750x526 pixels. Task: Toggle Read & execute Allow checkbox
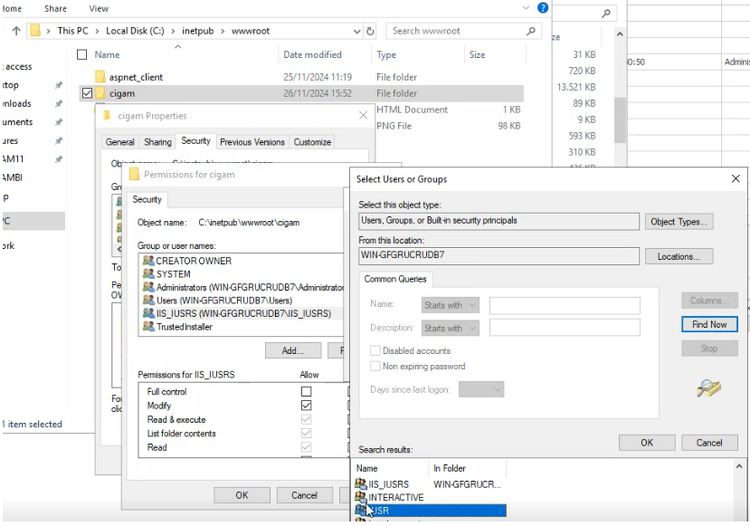[306, 419]
